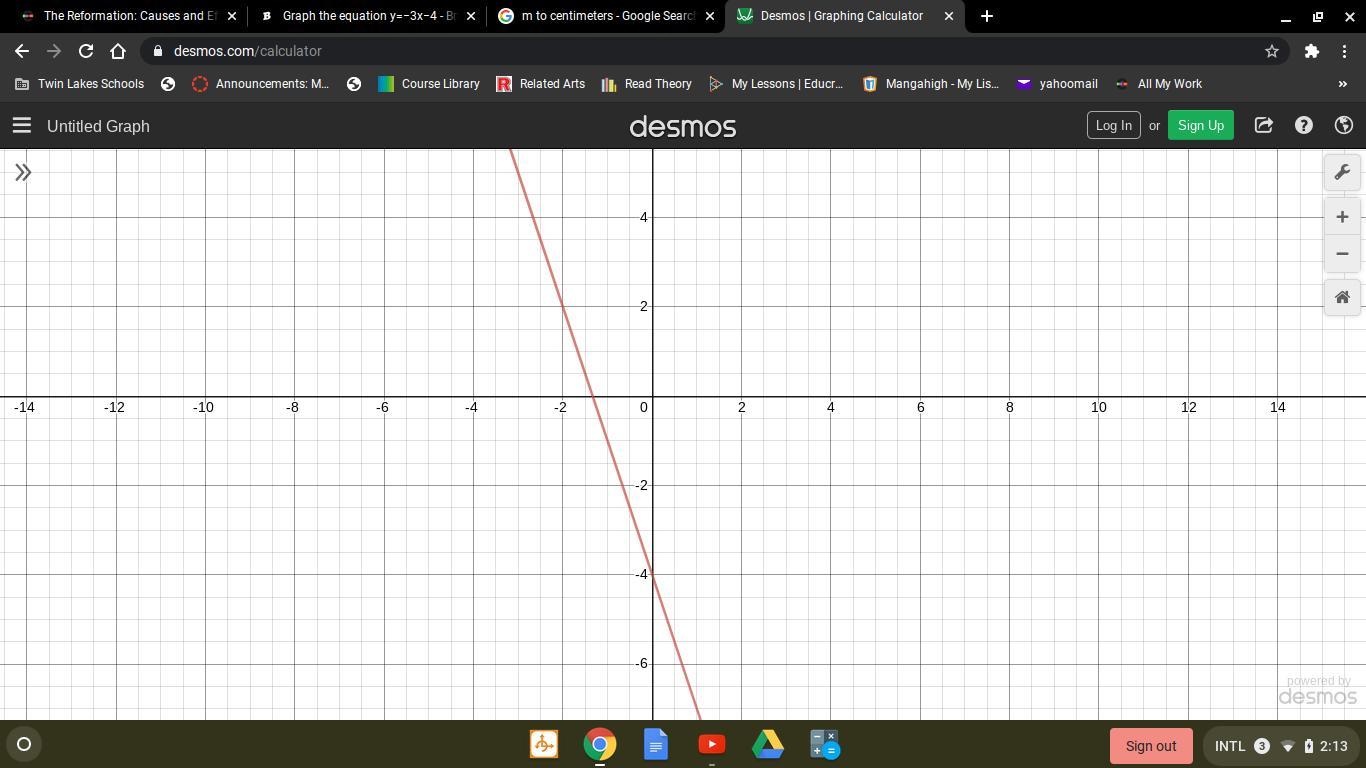Screen dimensions: 1366x768
Task: Open language globe menu
Action: coord(1344,125)
